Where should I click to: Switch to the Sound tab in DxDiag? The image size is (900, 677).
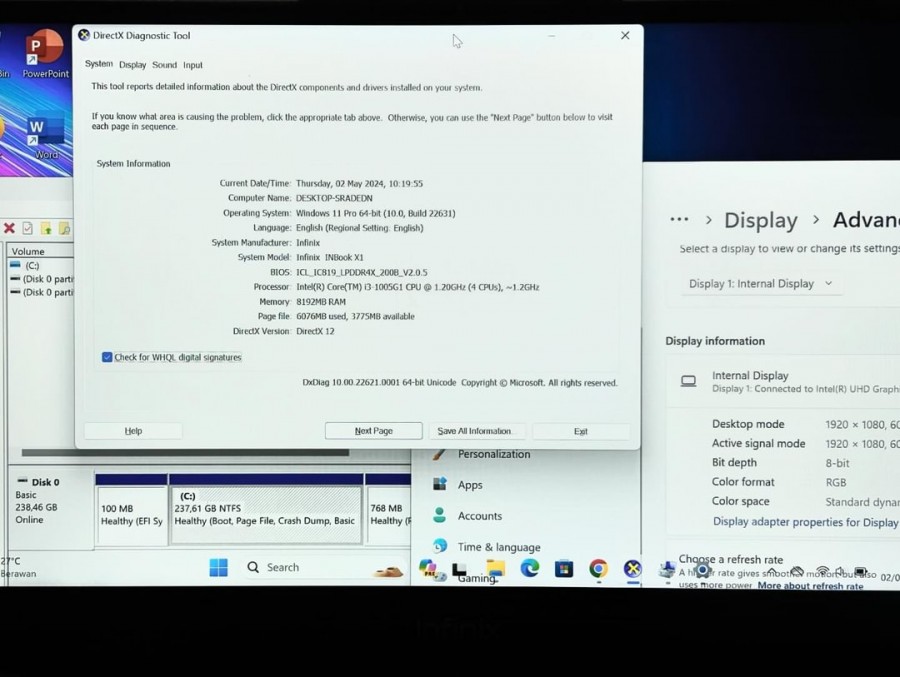point(164,65)
